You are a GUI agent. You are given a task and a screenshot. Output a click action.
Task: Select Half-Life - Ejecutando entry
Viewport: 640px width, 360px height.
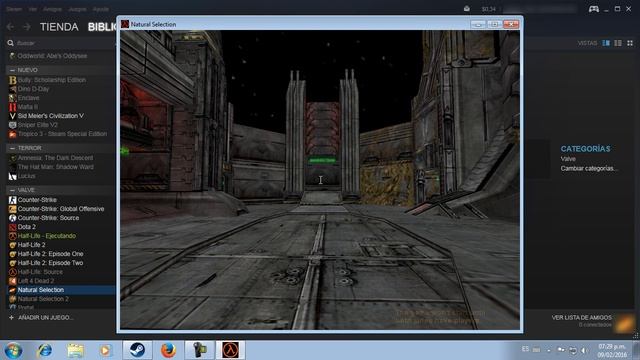click(x=47, y=236)
